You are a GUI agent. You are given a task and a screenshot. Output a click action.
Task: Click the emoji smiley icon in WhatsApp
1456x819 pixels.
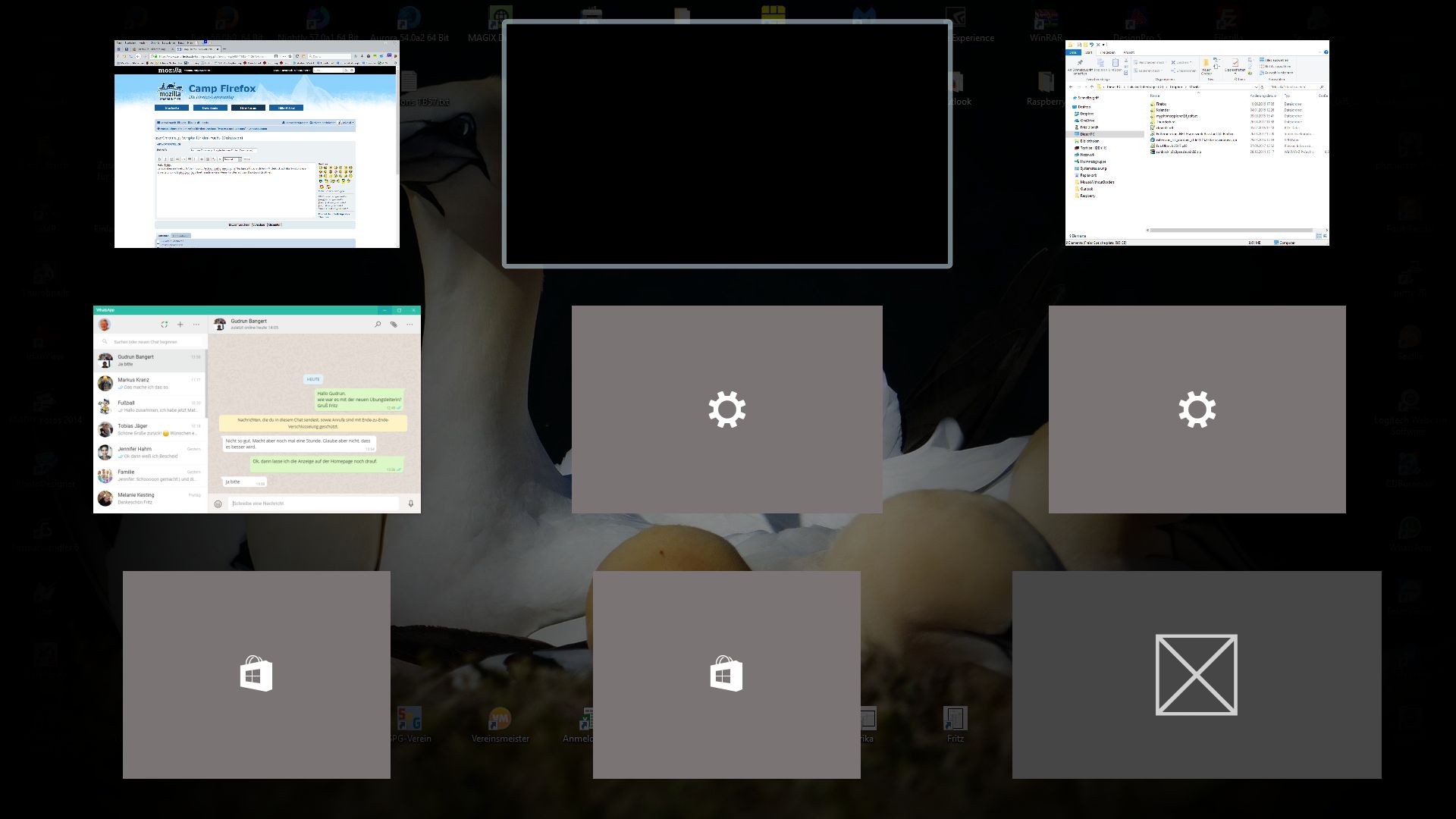[218, 504]
